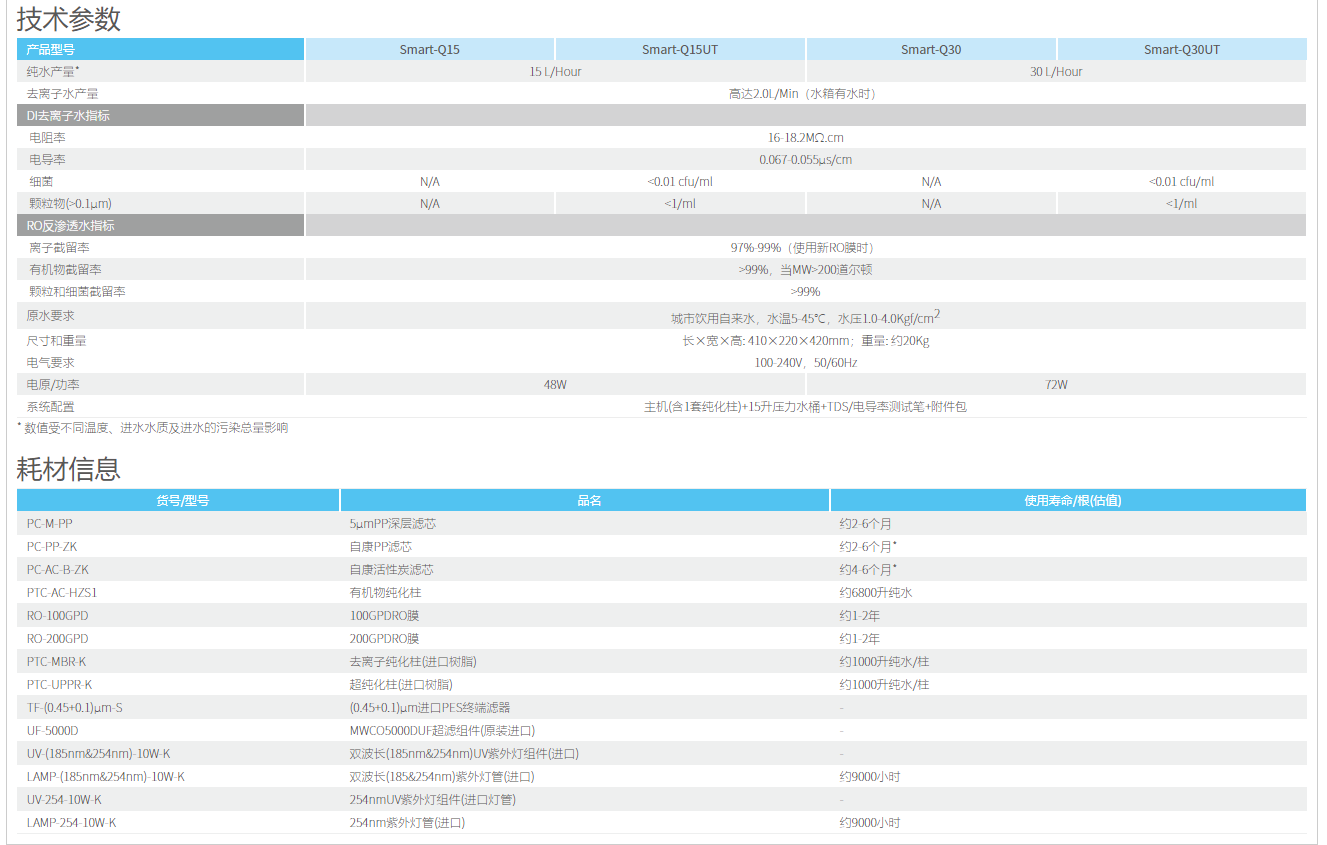This screenshot has width=1327, height=845.
Task: Select the 有机物截留率 row label
Action: (65, 270)
